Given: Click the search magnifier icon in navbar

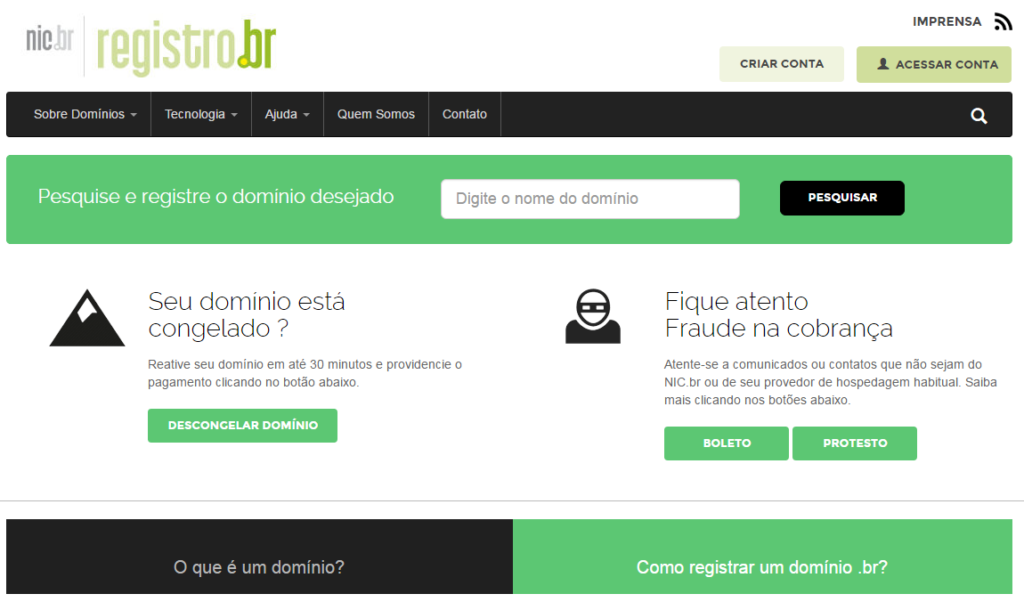Looking at the screenshot, I should click(978, 116).
